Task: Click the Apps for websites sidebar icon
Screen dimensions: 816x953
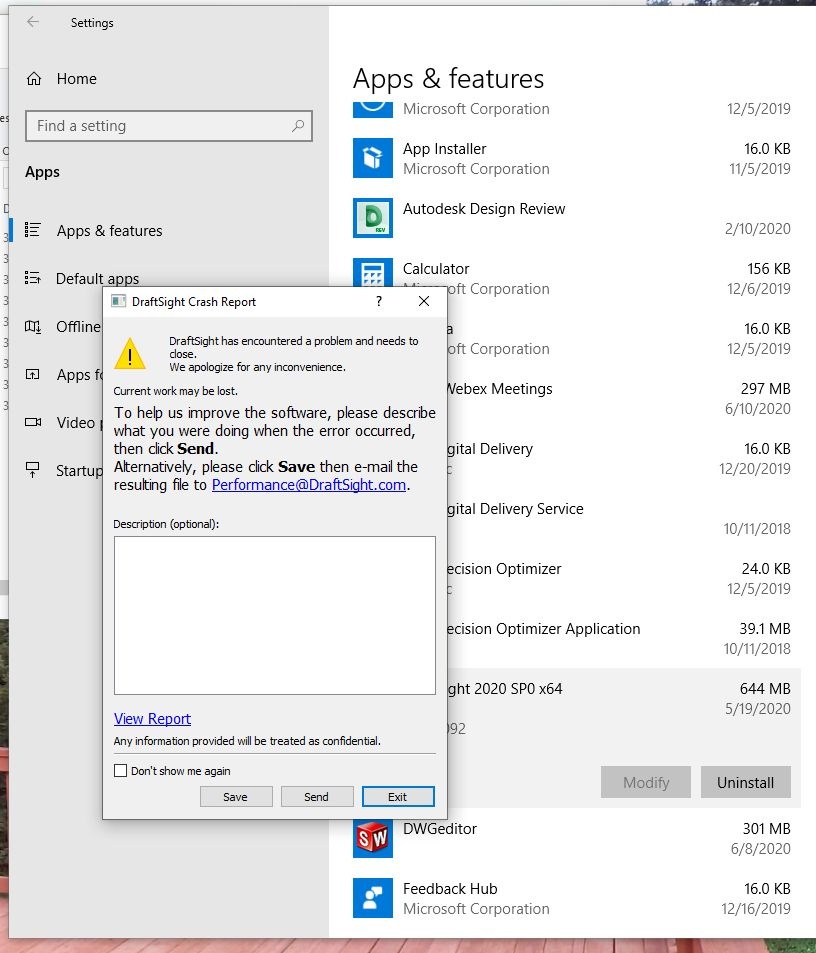Action: coord(33,374)
